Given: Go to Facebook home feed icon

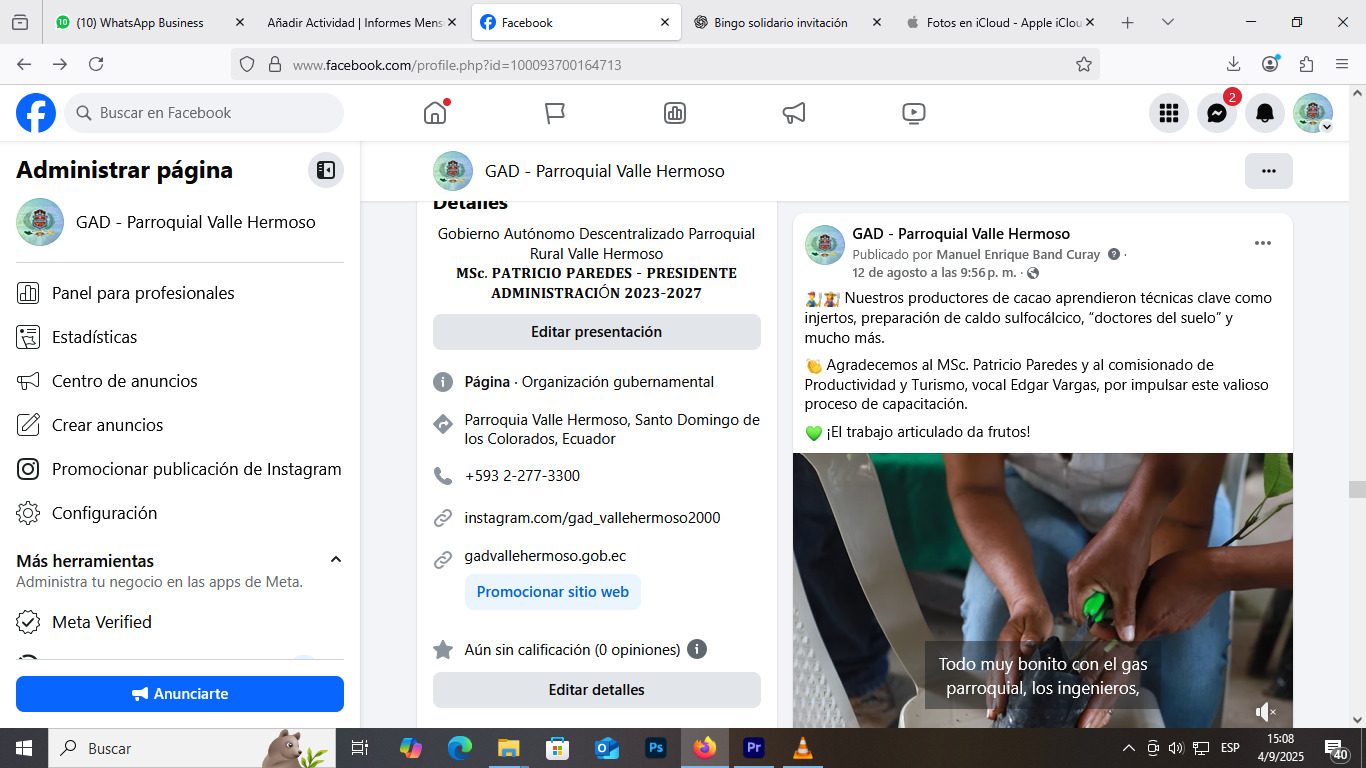Looking at the screenshot, I should pos(435,113).
